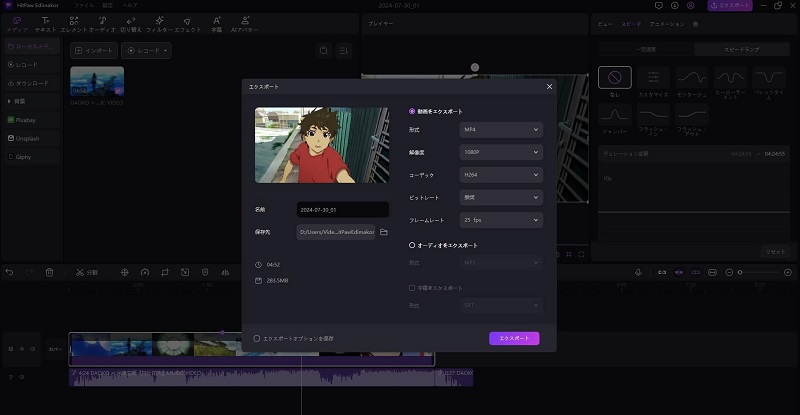800x415 pixels.
Task: Open the 切り替え (Transitions) tool
Action: 131,24
